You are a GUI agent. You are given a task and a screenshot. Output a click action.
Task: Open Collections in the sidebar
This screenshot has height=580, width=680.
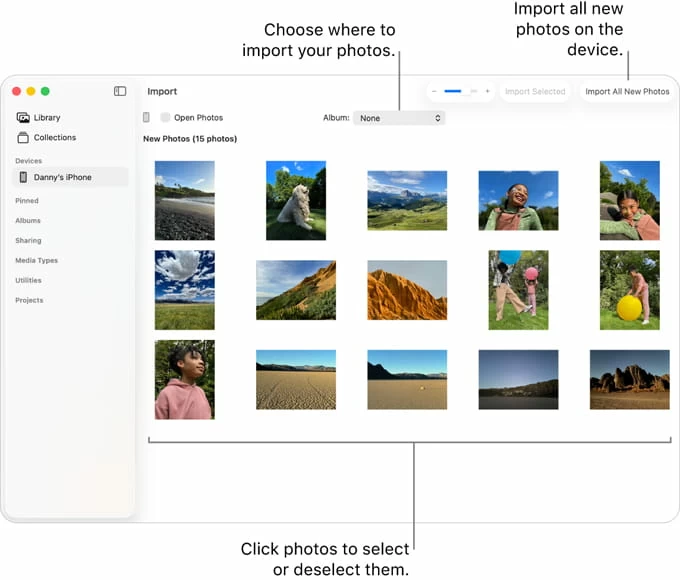pos(54,138)
